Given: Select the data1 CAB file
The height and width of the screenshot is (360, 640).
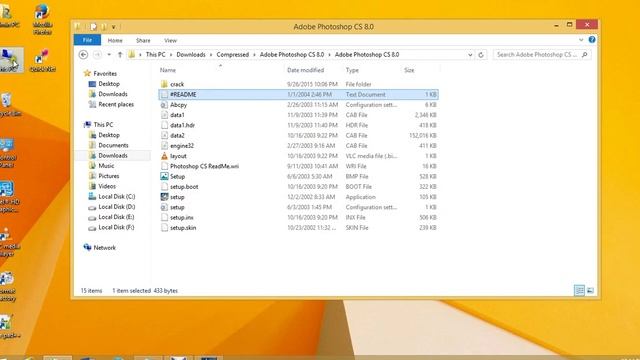Looking at the screenshot, I should pos(298,115).
